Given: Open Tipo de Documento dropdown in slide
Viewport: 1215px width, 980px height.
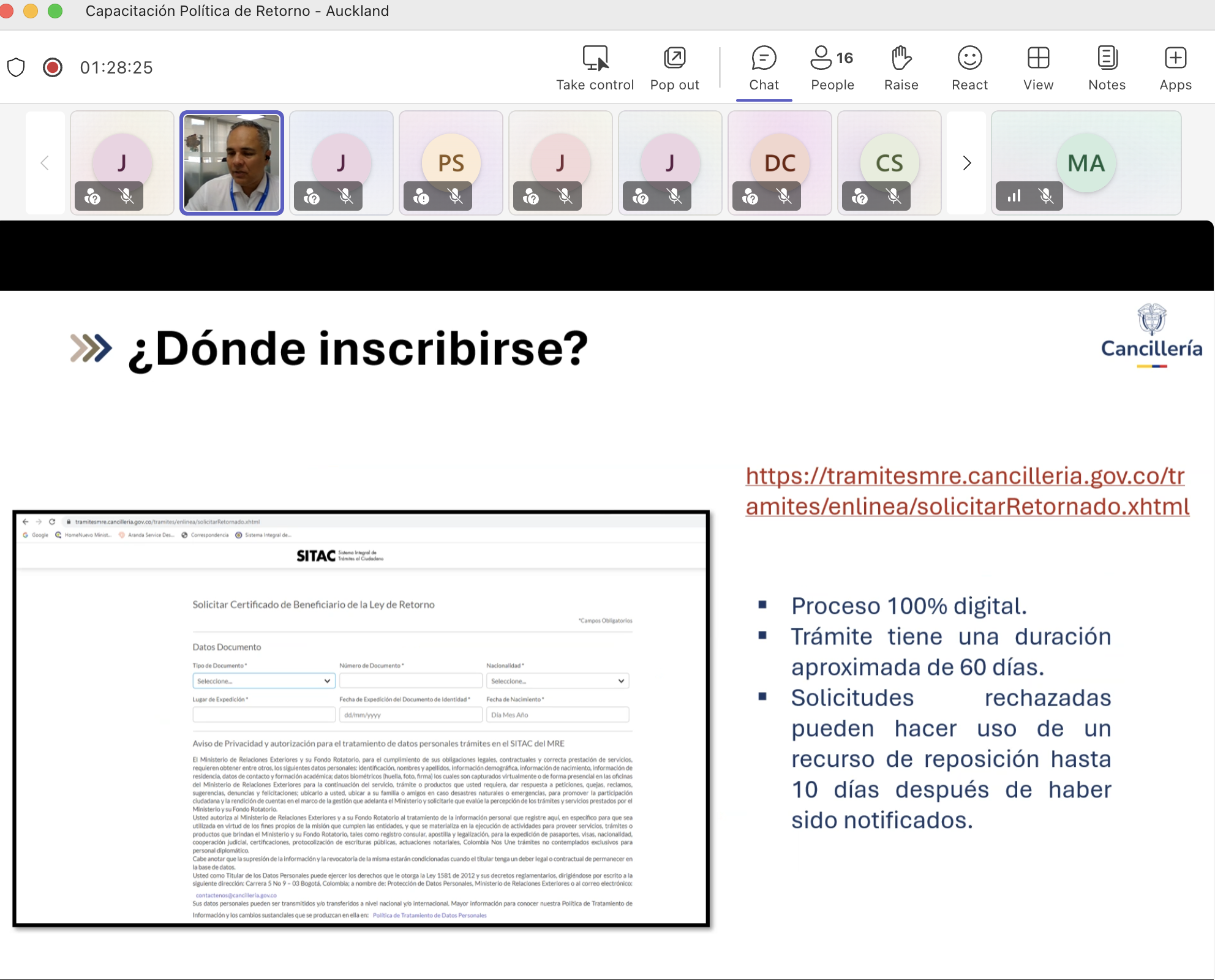Looking at the screenshot, I should 264,680.
